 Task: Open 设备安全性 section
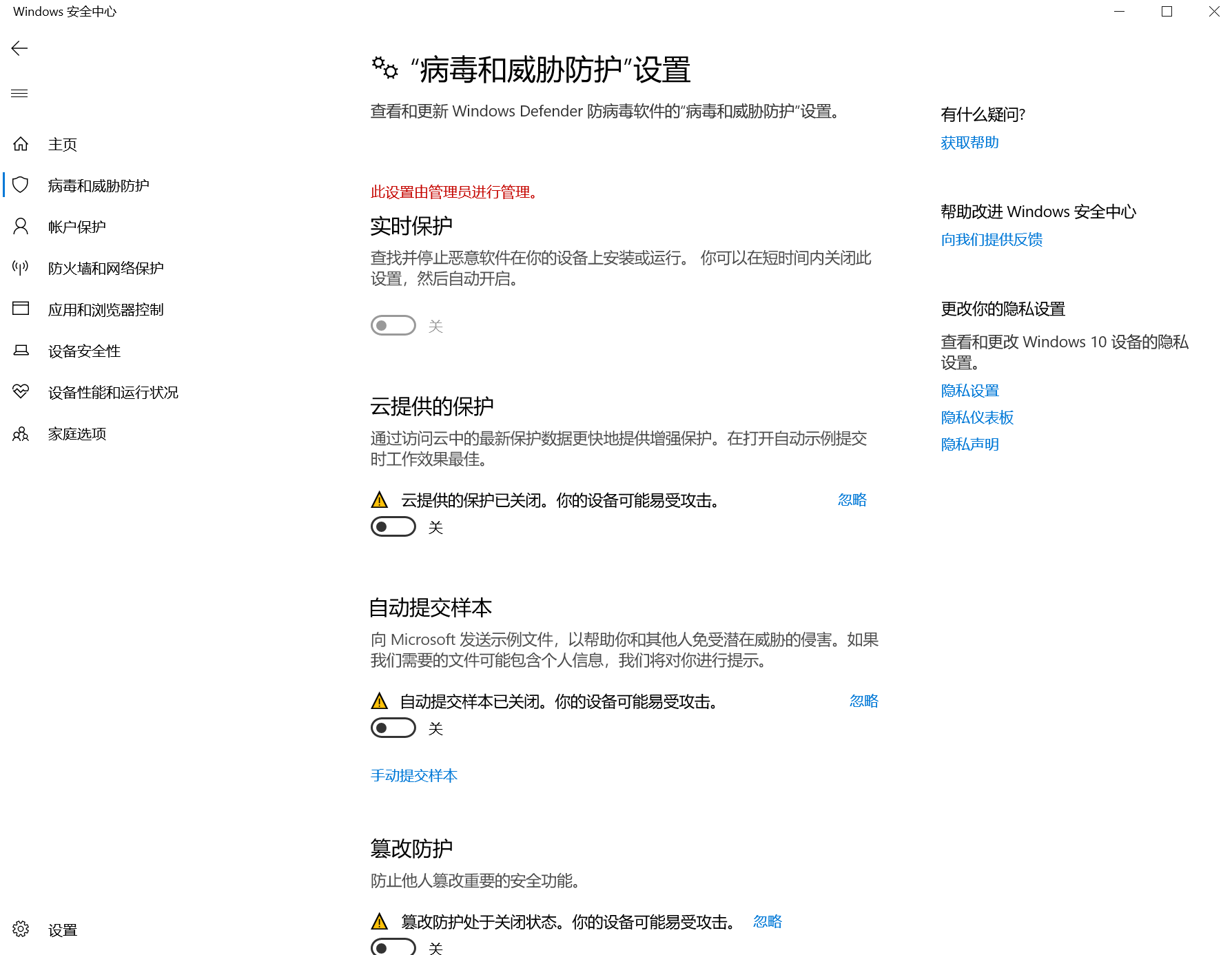click(84, 351)
